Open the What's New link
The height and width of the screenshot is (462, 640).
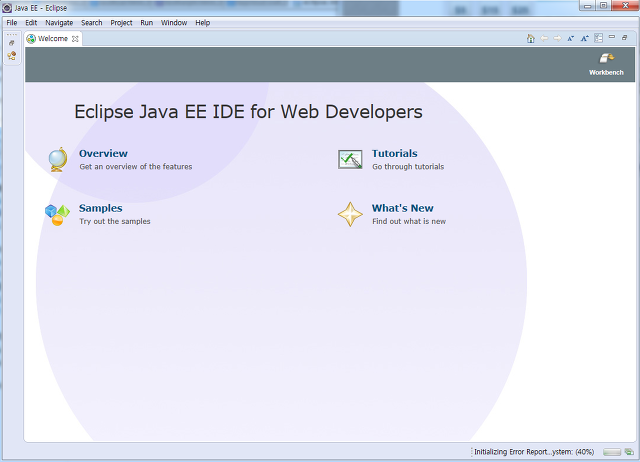pos(402,208)
